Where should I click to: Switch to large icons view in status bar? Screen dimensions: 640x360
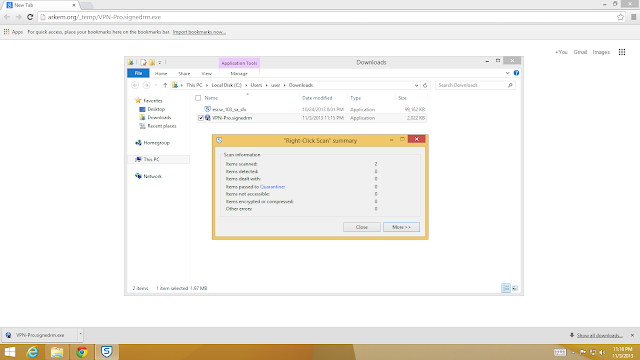[515, 288]
